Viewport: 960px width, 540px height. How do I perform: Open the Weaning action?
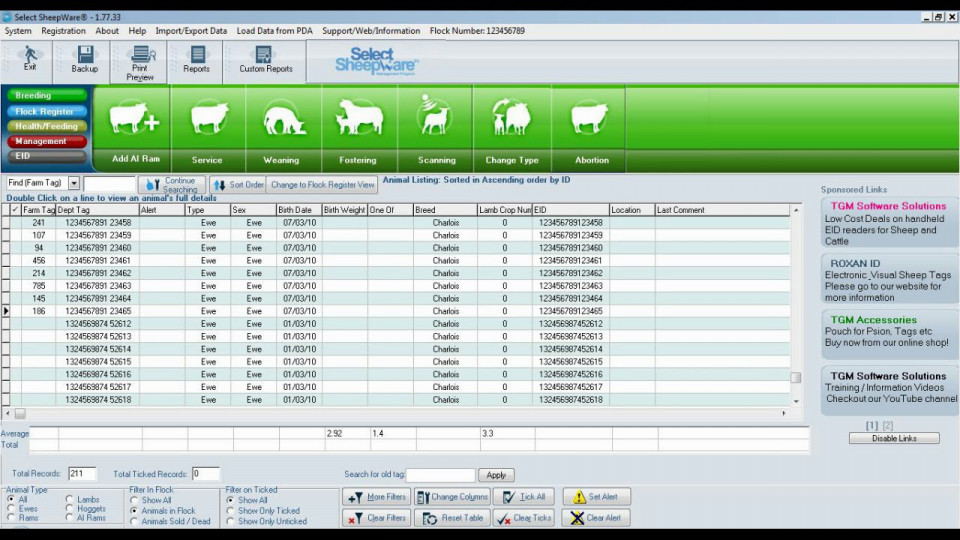[x=282, y=130]
